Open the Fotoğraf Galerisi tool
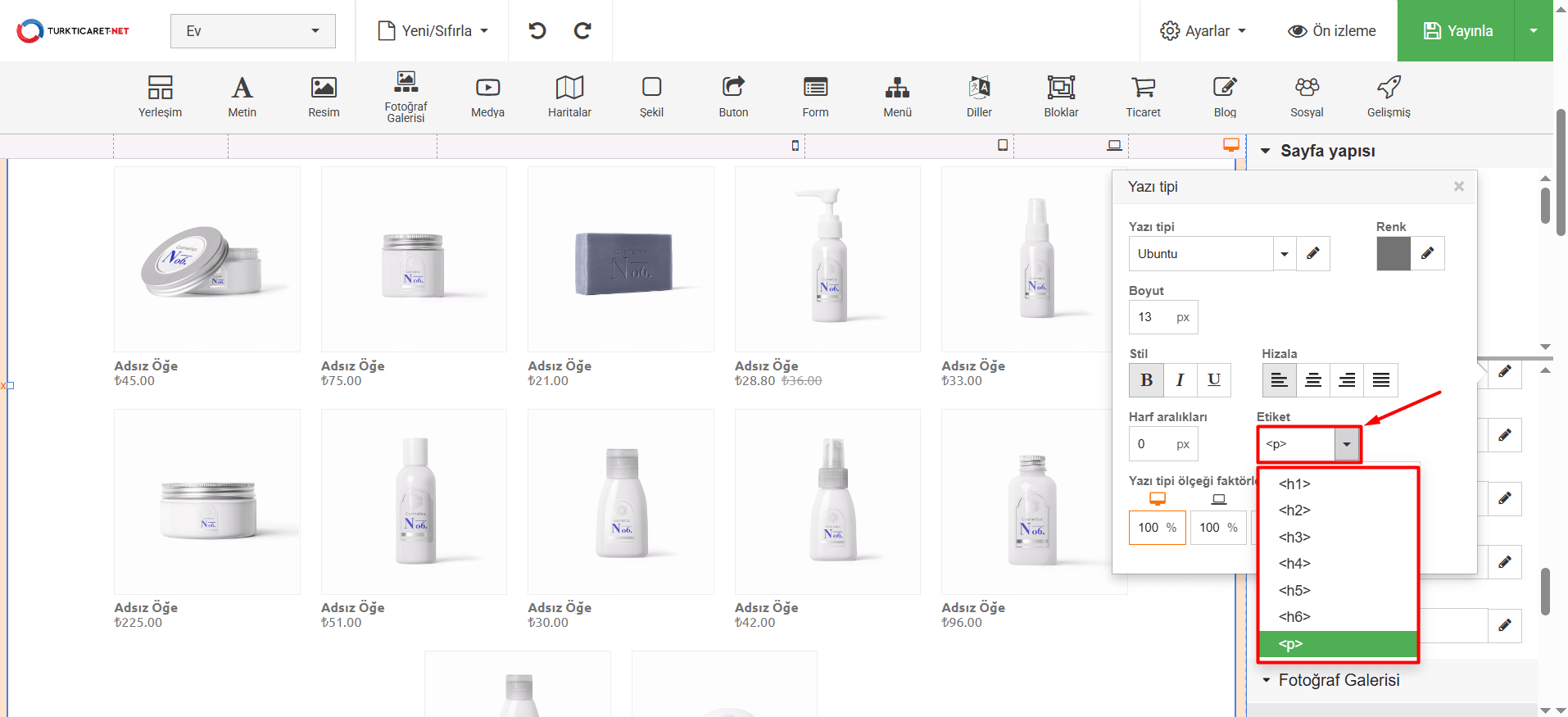The image size is (1568, 717). click(x=406, y=96)
